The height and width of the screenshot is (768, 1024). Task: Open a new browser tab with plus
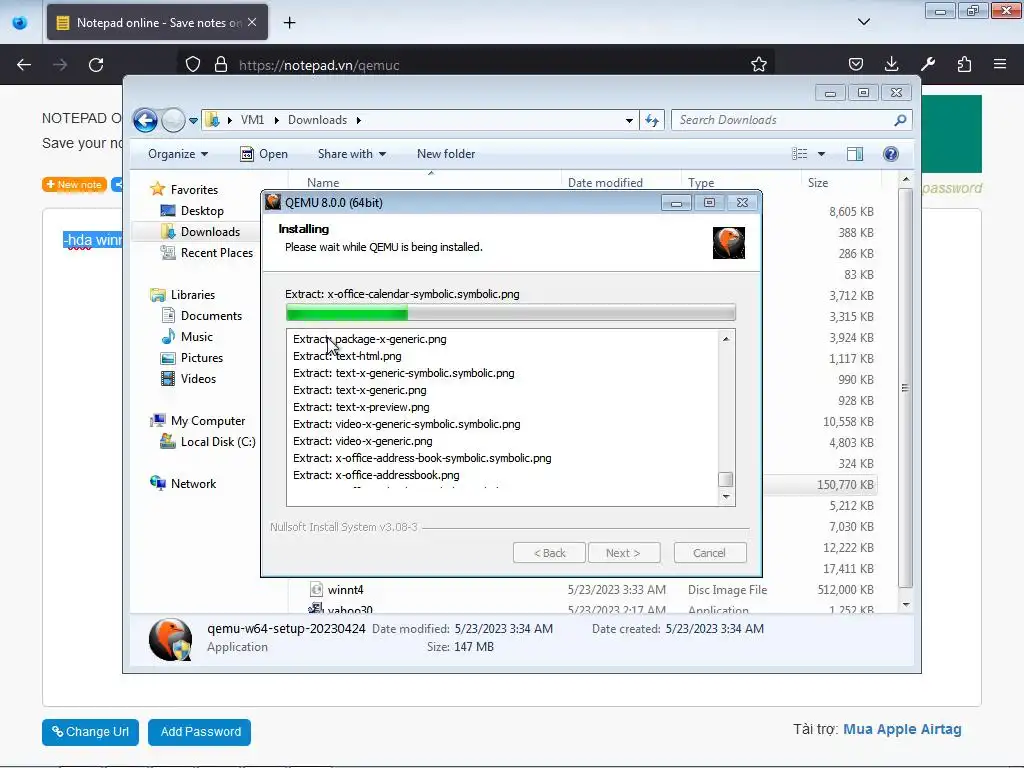tap(289, 23)
